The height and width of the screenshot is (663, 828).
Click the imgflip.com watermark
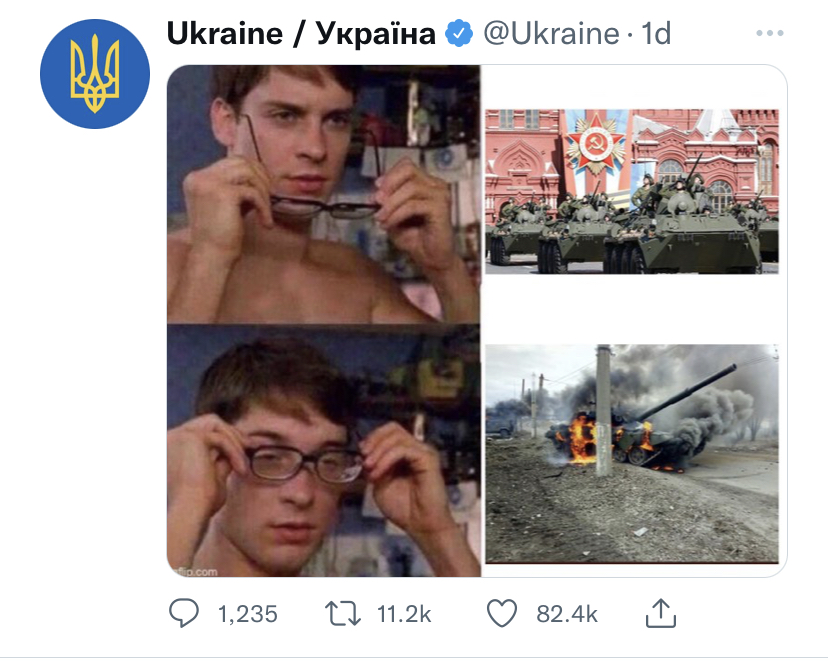196,571
